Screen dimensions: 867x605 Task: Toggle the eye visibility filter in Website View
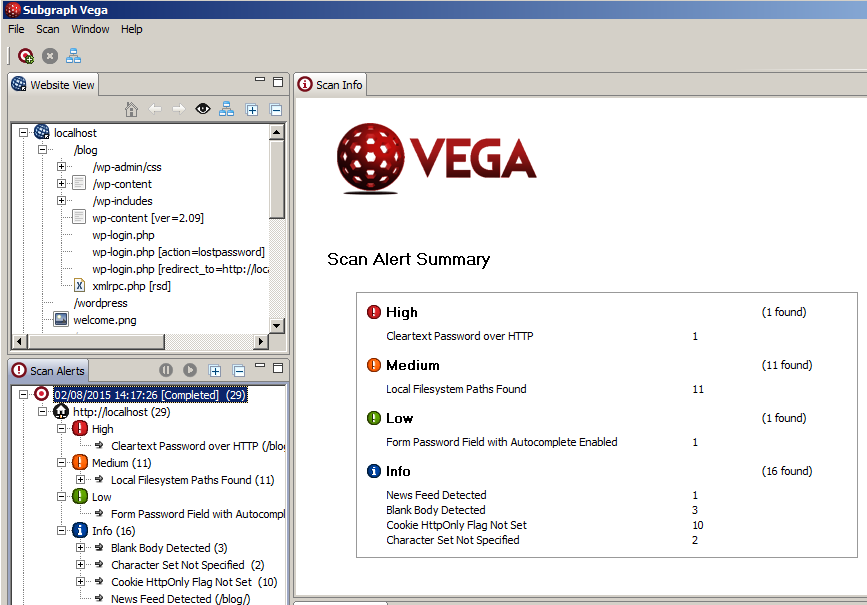click(203, 109)
